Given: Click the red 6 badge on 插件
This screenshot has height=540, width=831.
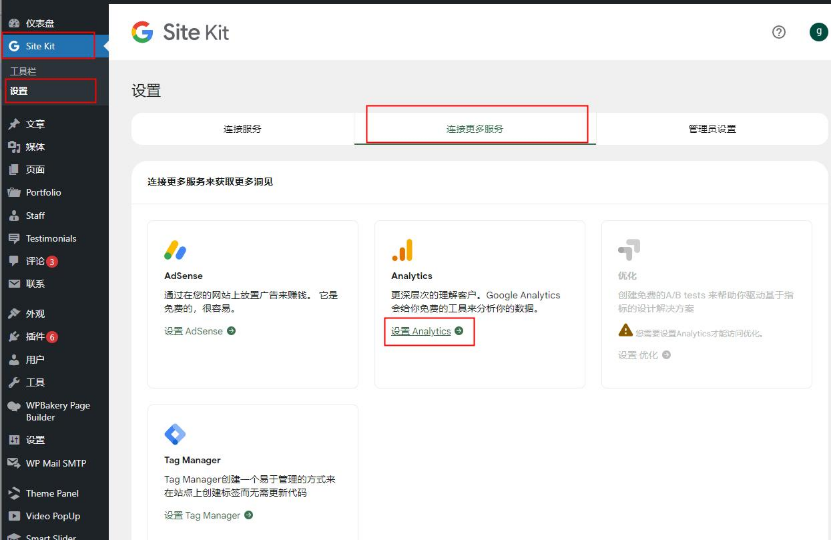Looking at the screenshot, I should click(52, 337).
